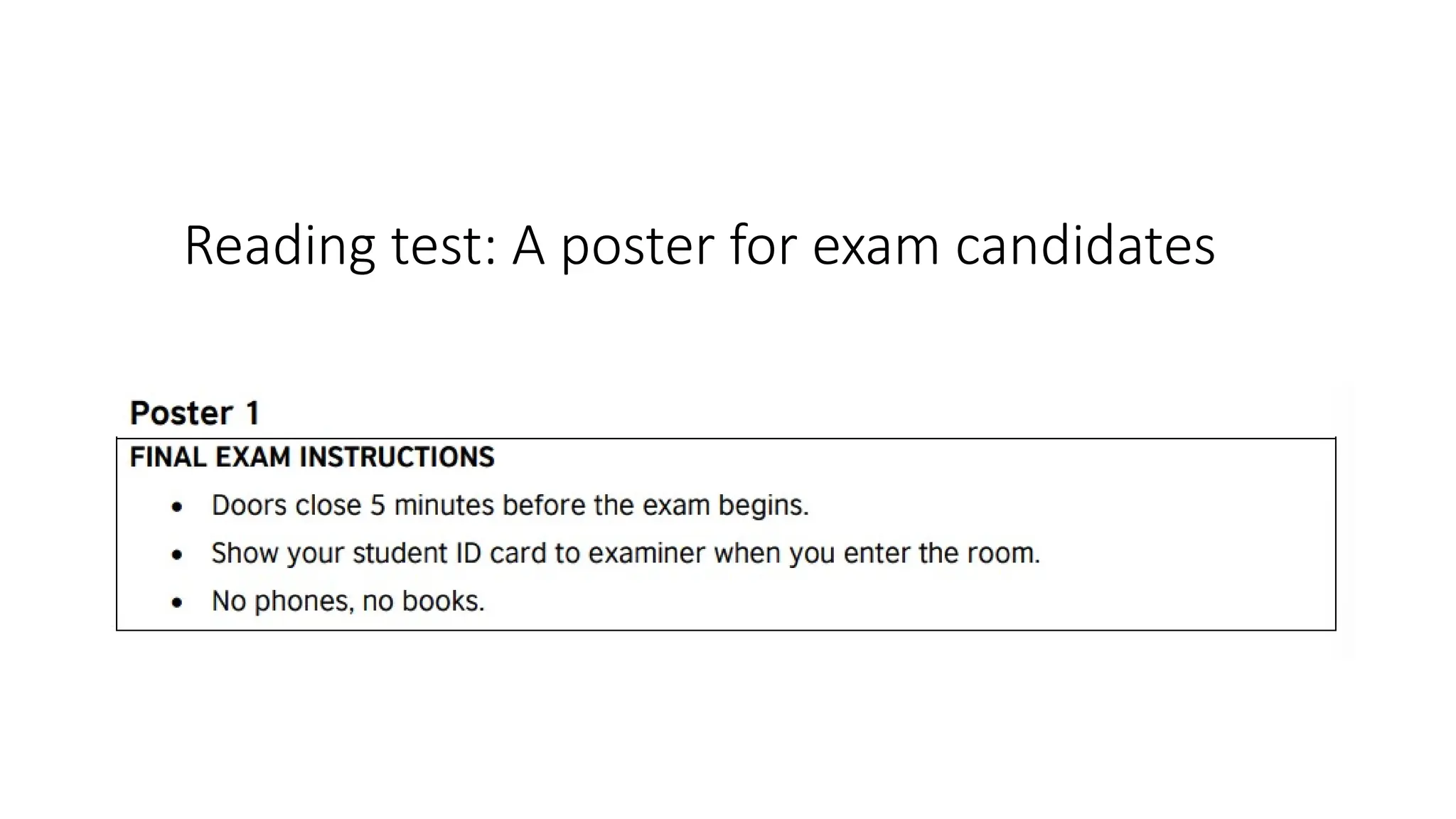This screenshot has width=1456, height=819.
Task: Click the word 'Doors' in the first bullet
Action: [x=248, y=505]
